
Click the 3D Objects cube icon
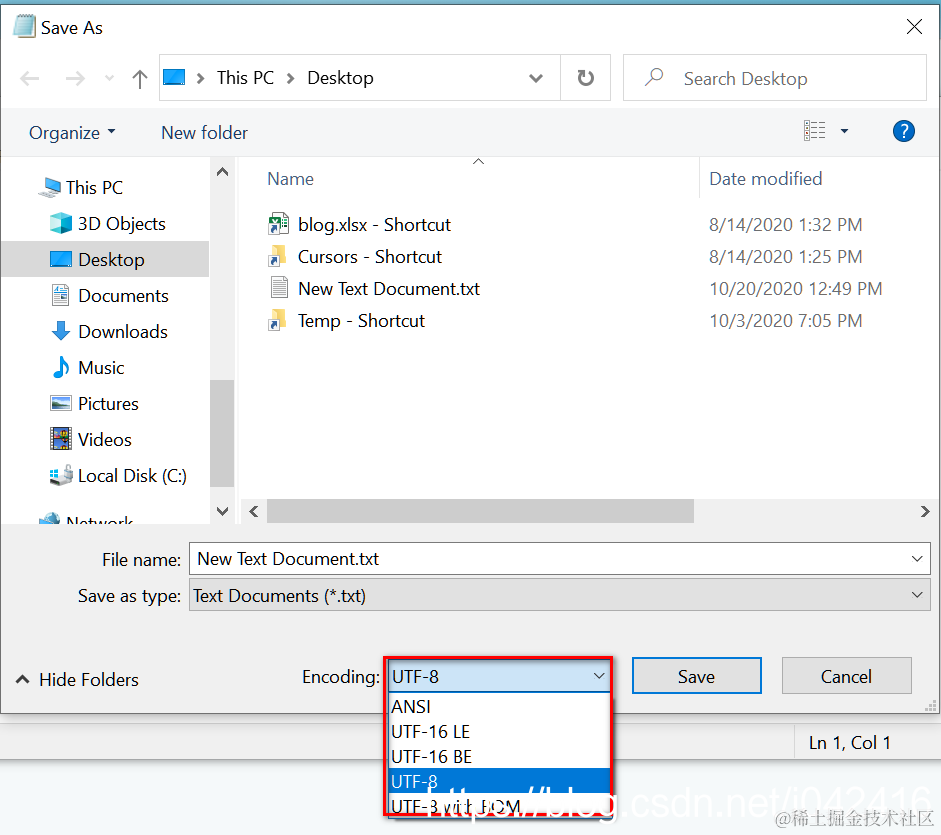[x=61, y=223]
